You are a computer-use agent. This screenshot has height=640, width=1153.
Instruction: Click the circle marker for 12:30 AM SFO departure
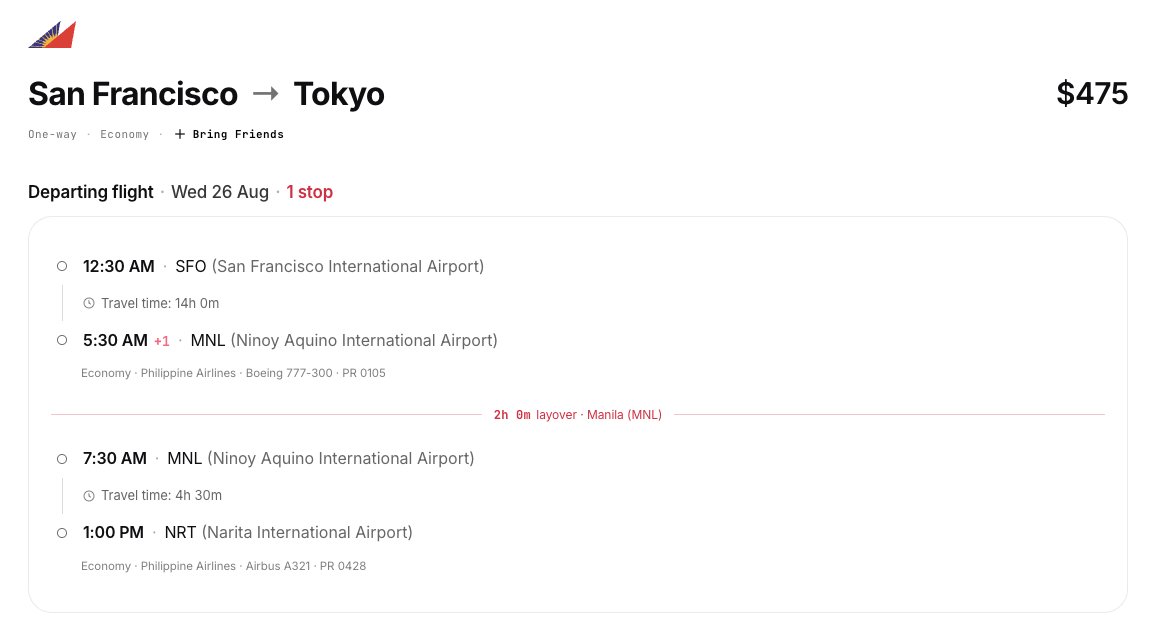click(62, 266)
